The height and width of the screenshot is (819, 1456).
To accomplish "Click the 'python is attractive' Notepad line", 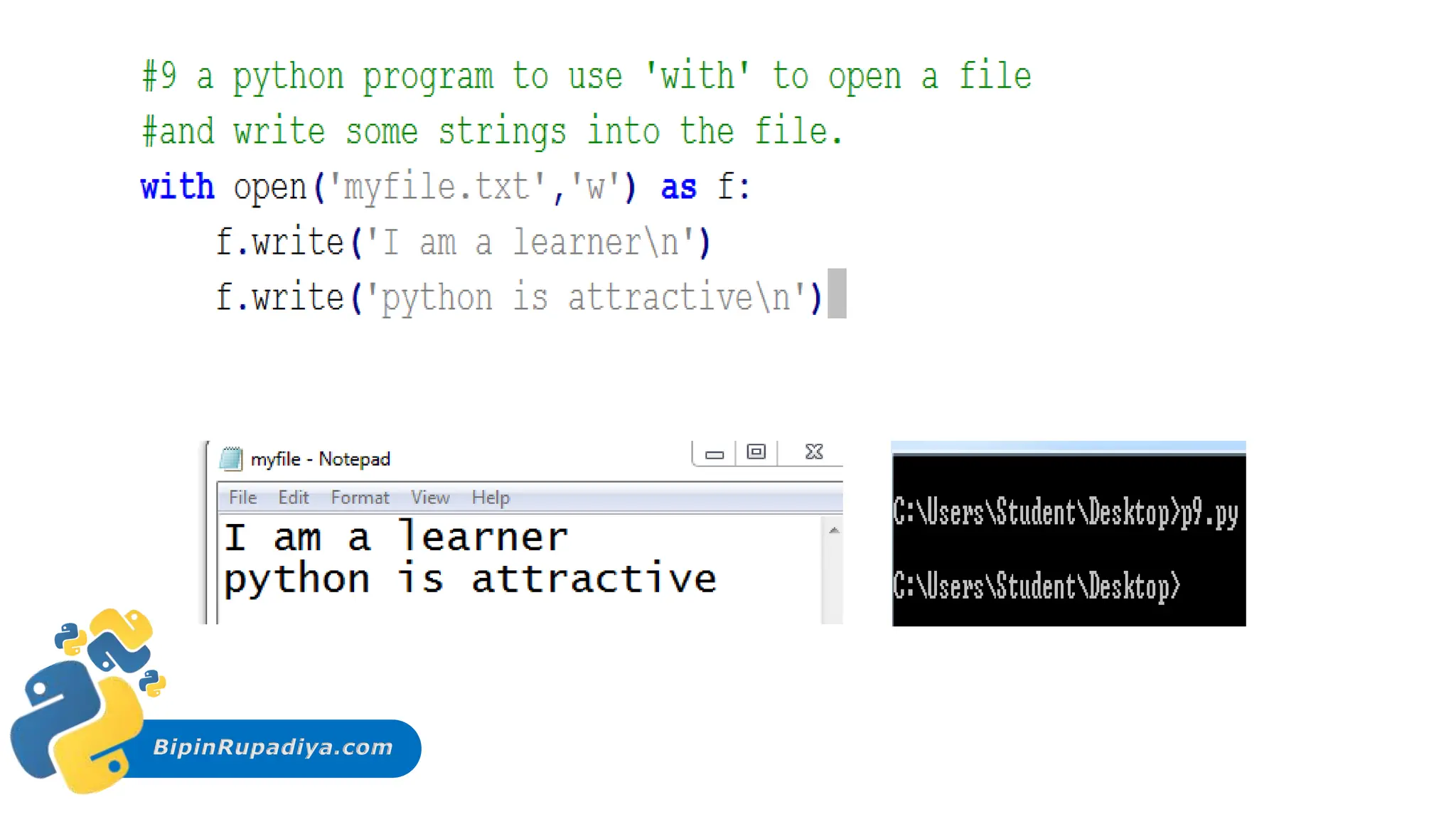I will (469, 579).
